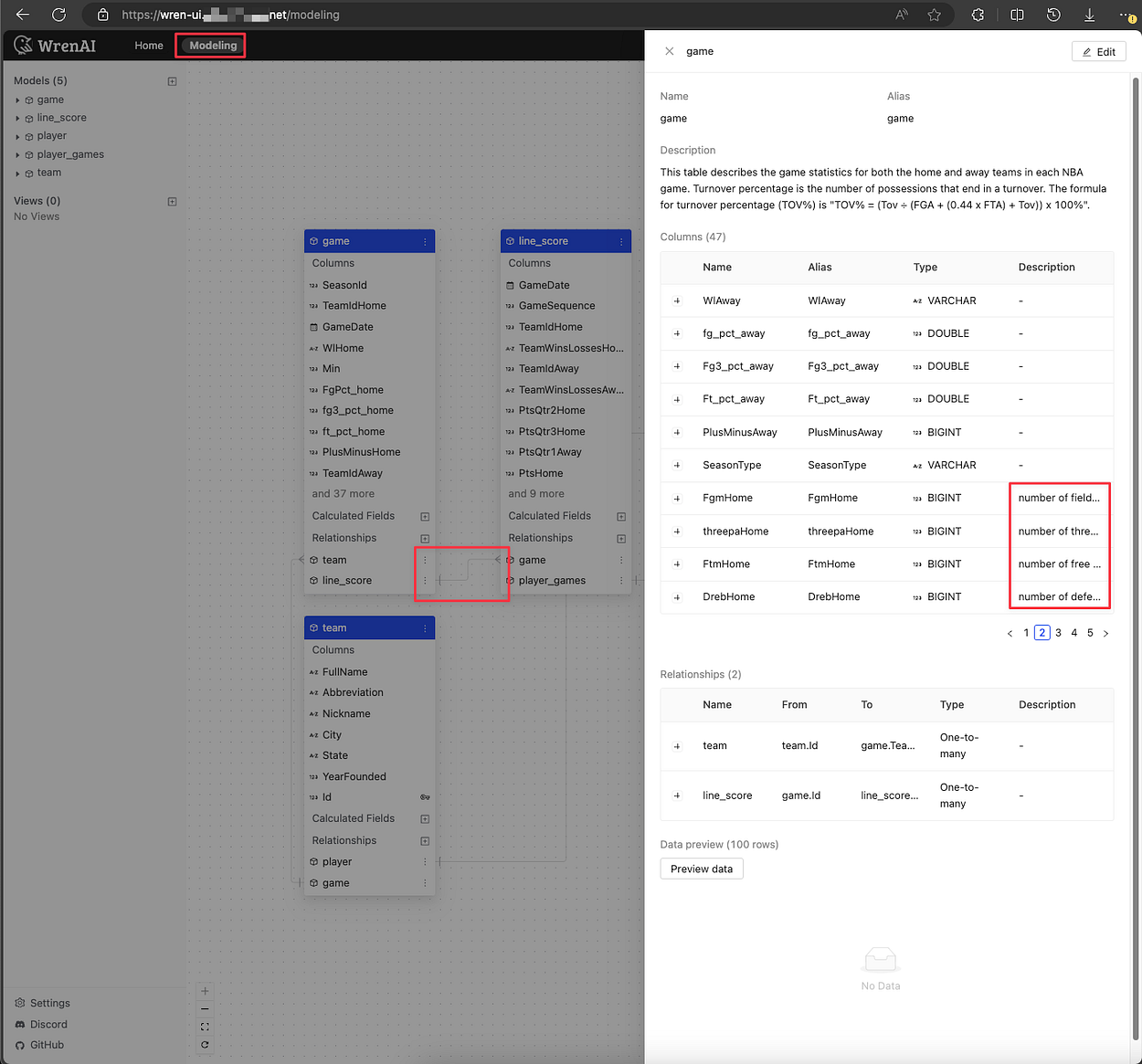Zoom out of the canvas using the minus icon
The height and width of the screenshot is (1064, 1142).
coord(205,1008)
